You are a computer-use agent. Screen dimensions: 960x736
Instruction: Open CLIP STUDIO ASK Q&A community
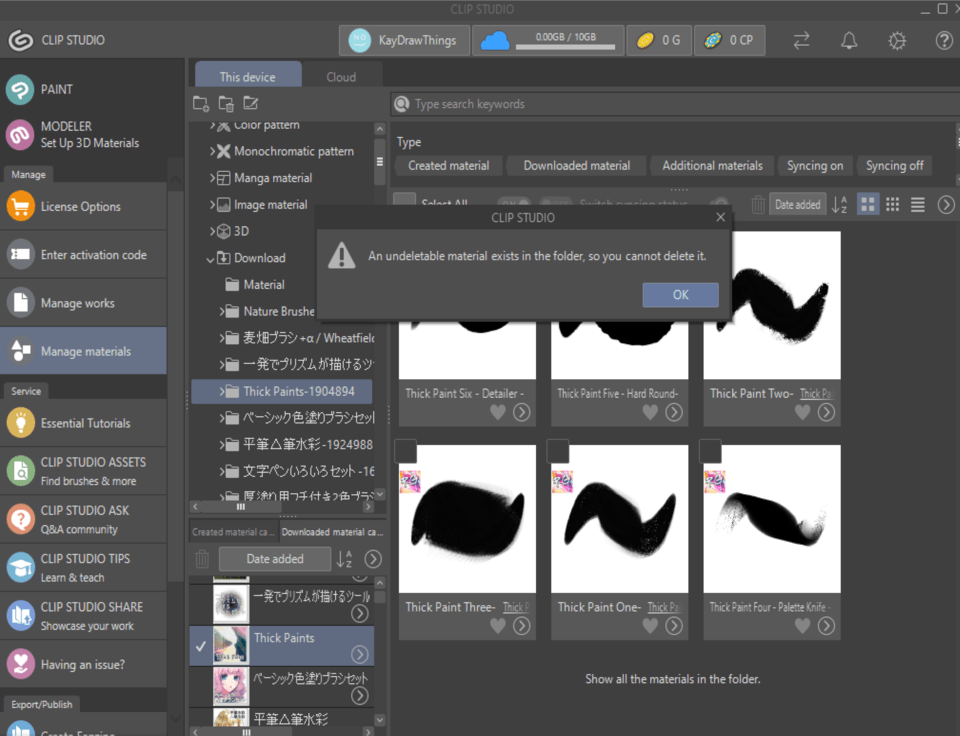click(x=83, y=520)
